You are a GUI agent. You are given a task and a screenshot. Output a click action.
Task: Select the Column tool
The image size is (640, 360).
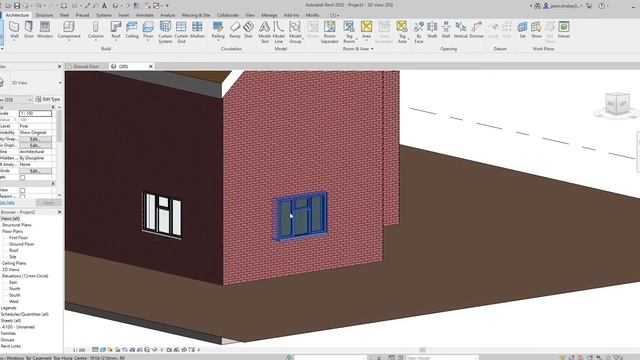pos(96,30)
